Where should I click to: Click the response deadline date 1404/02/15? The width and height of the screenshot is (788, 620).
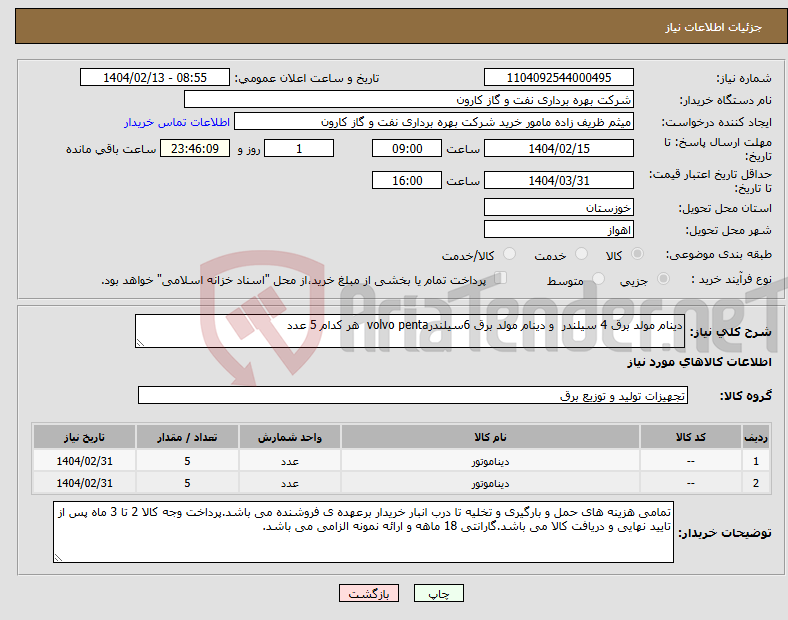pos(558,148)
